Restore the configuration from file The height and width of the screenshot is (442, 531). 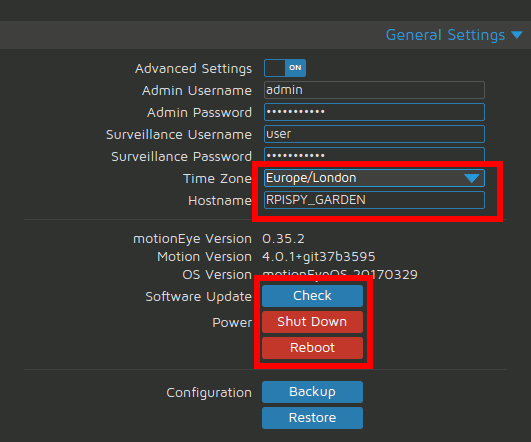tap(312, 418)
